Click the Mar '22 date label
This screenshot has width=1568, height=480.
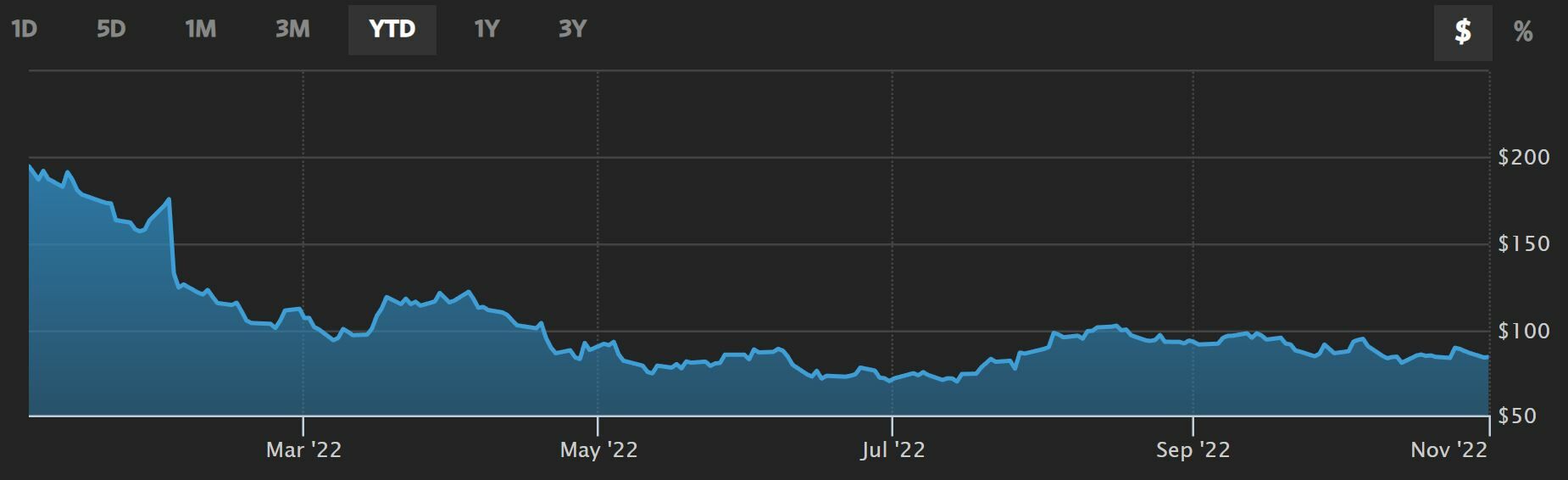(303, 450)
